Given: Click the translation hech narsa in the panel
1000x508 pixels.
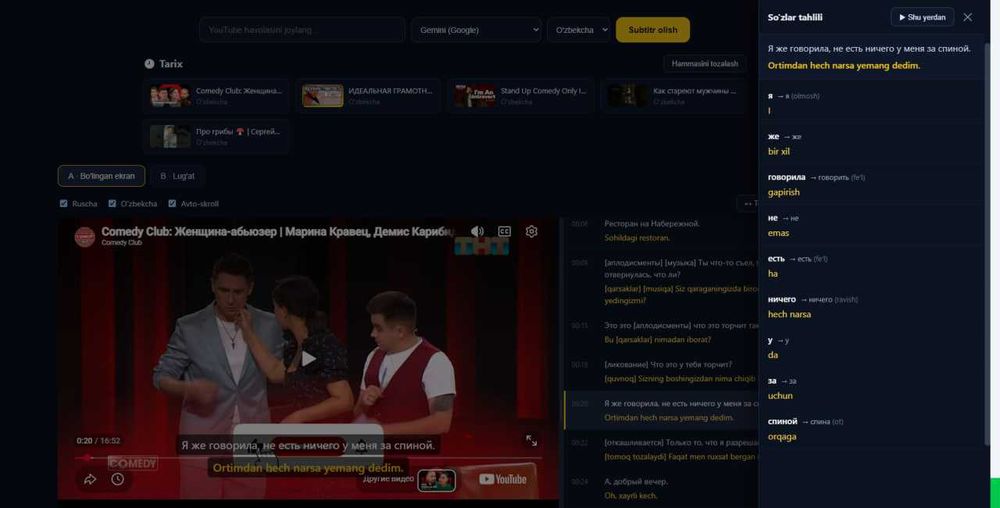Looking at the screenshot, I should coord(790,314).
